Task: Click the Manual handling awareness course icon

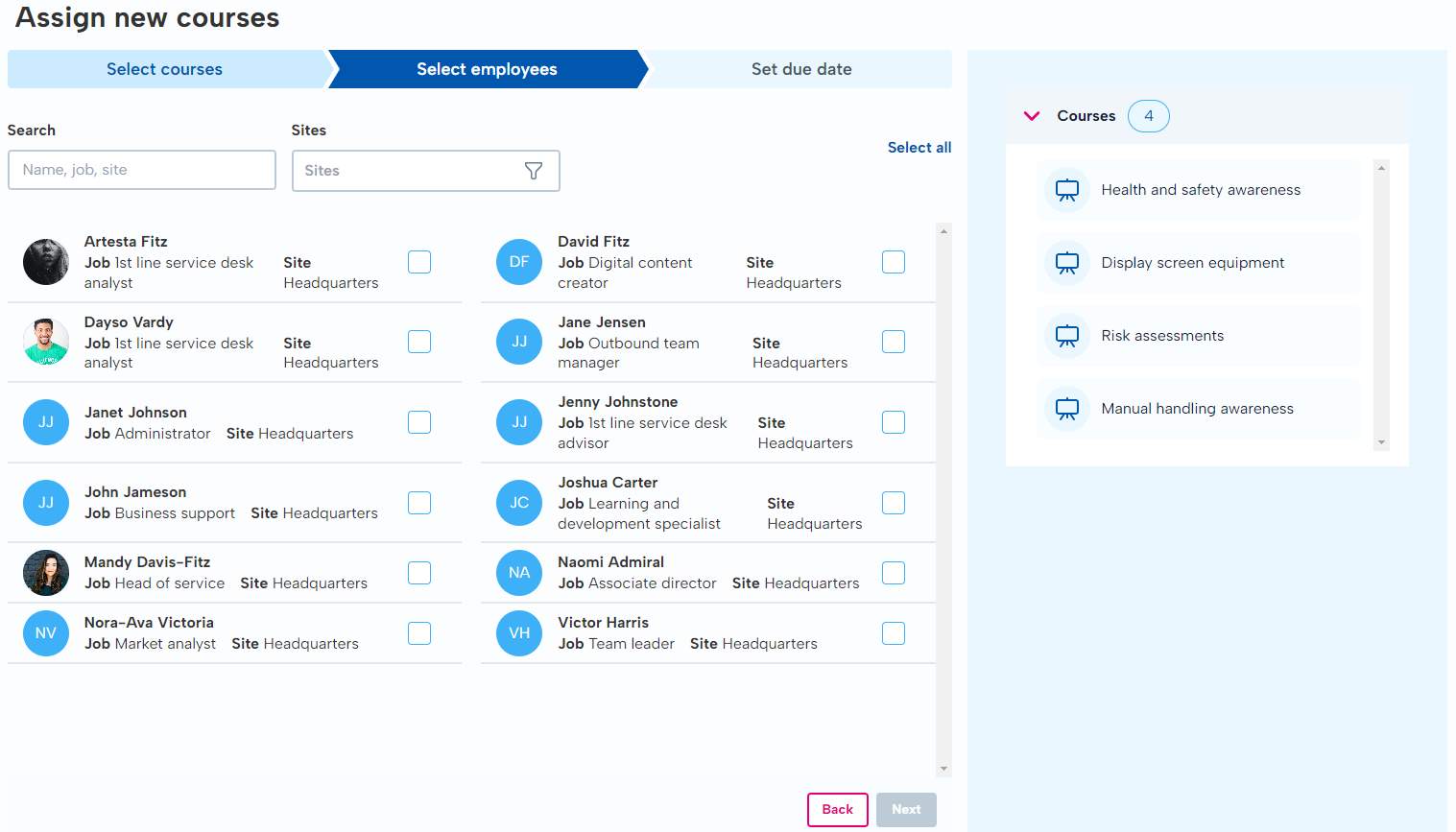Action: (1066, 409)
